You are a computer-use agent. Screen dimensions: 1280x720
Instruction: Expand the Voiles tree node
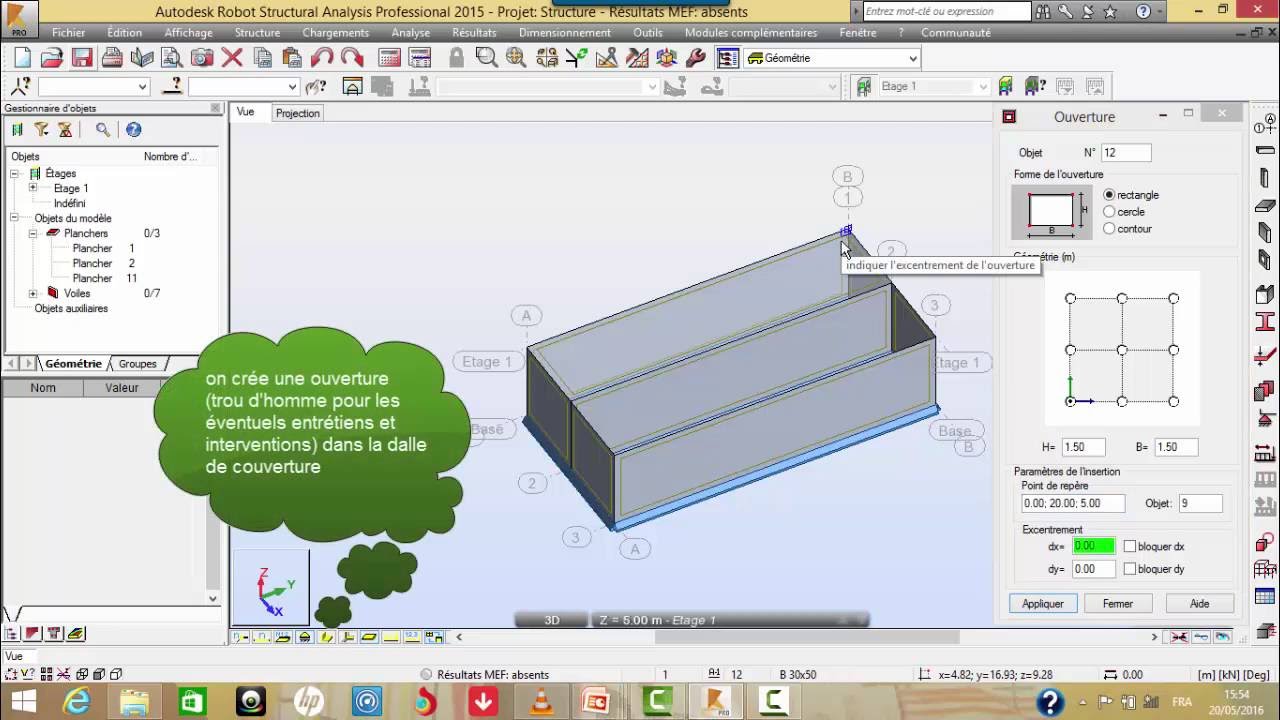tap(33, 293)
